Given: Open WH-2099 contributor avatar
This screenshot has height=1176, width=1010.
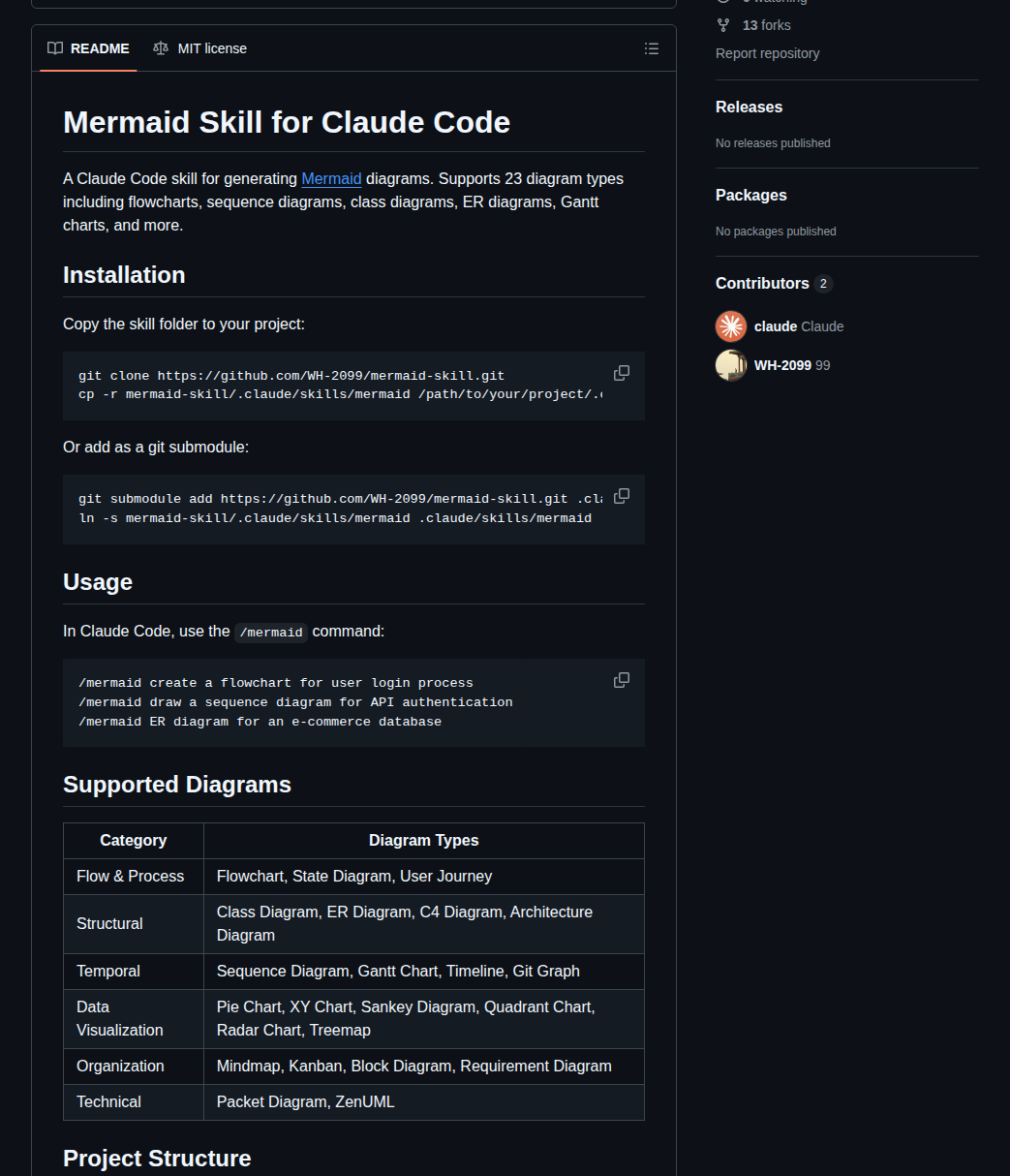Looking at the screenshot, I should click(x=731, y=365).
